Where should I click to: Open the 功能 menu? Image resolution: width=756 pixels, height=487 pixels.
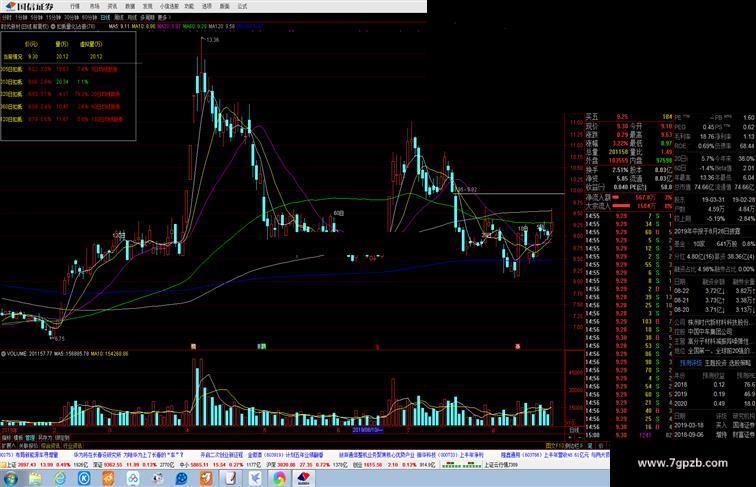pos(189,6)
